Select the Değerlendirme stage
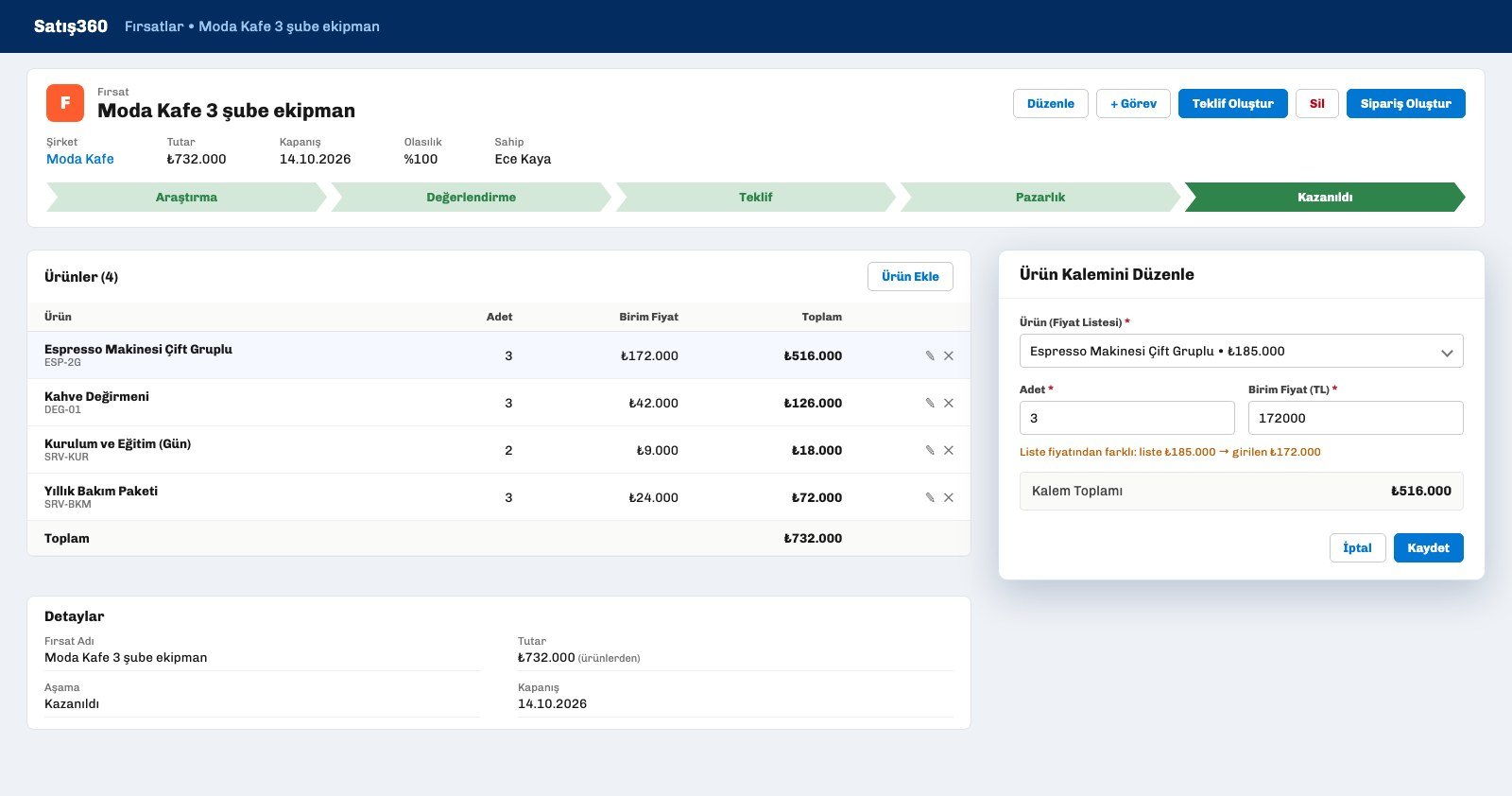 point(471,197)
